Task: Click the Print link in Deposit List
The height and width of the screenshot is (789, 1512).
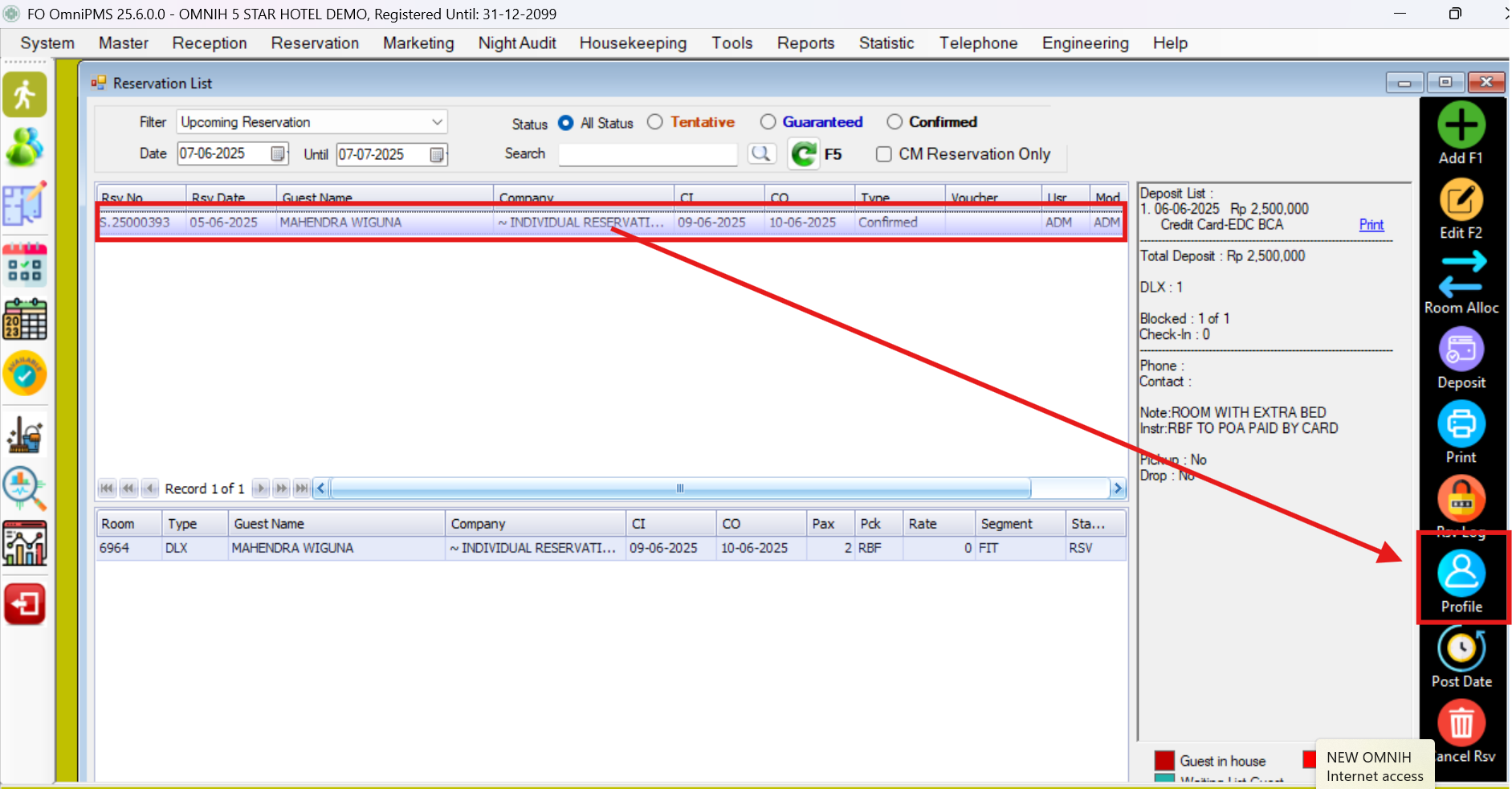Action: 1371,225
